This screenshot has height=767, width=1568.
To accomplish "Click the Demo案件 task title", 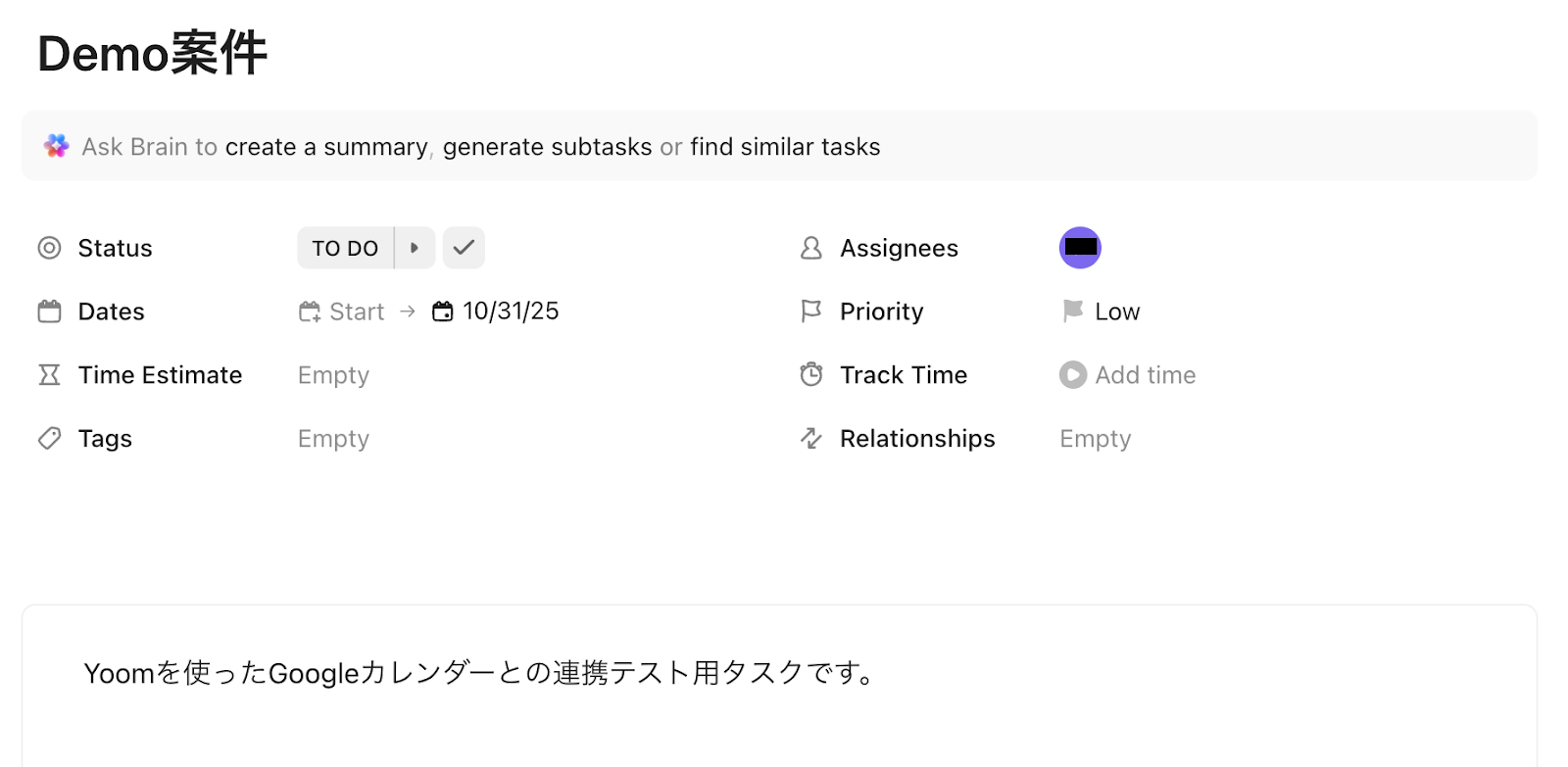I will click(x=153, y=53).
